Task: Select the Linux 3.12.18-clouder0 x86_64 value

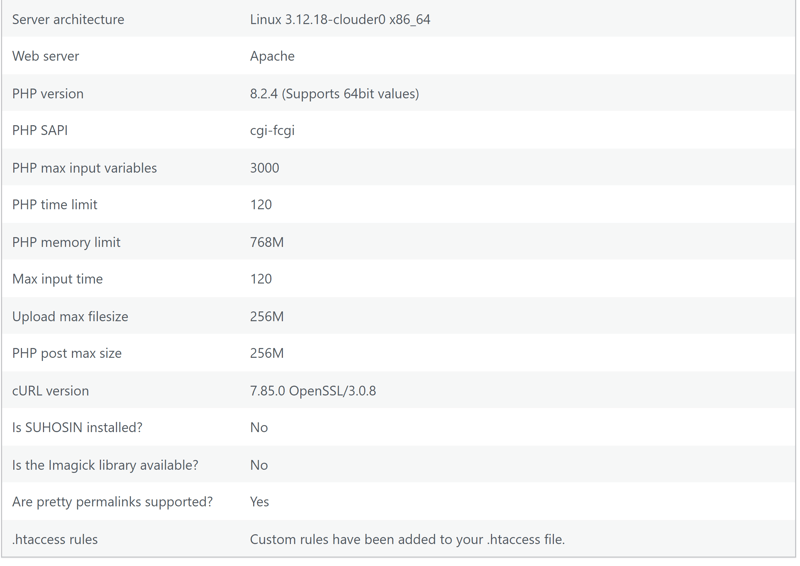Action: (340, 19)
